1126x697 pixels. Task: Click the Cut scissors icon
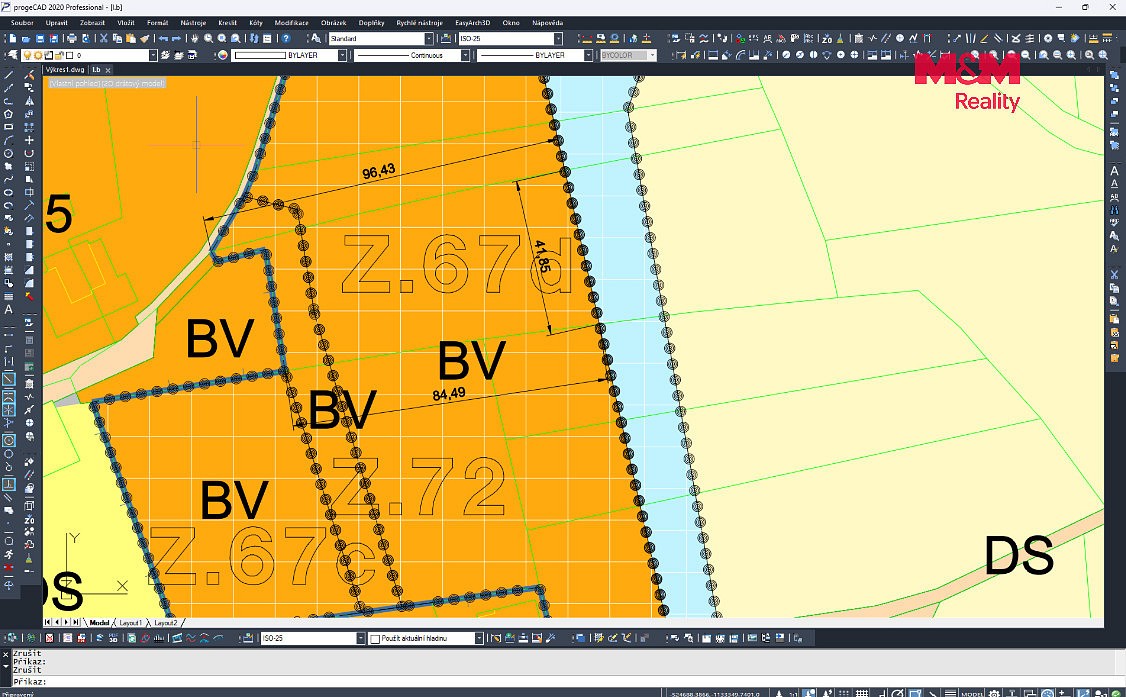(x=103, y=39)
